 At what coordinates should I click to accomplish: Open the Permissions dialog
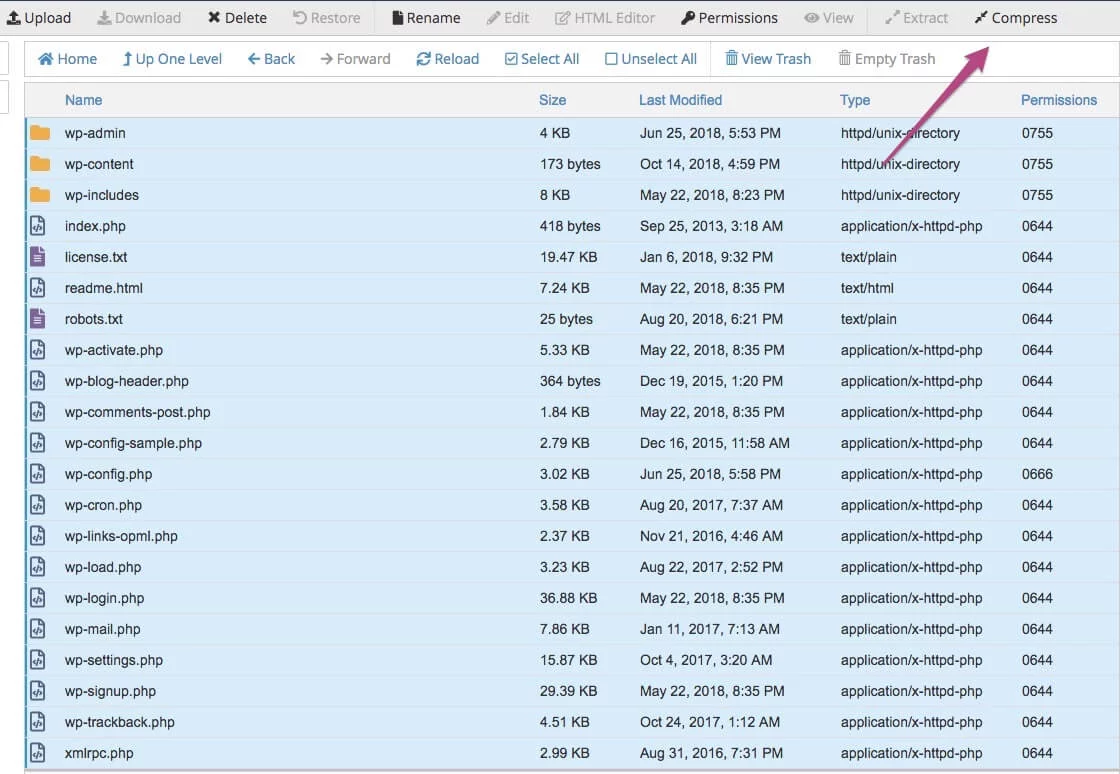tap(729, 18)
